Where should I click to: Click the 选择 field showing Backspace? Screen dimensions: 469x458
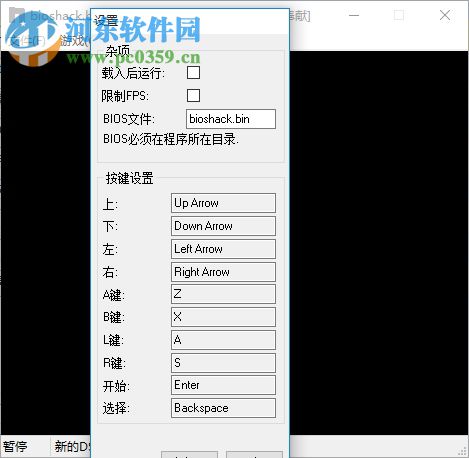(x=223, y=408)
